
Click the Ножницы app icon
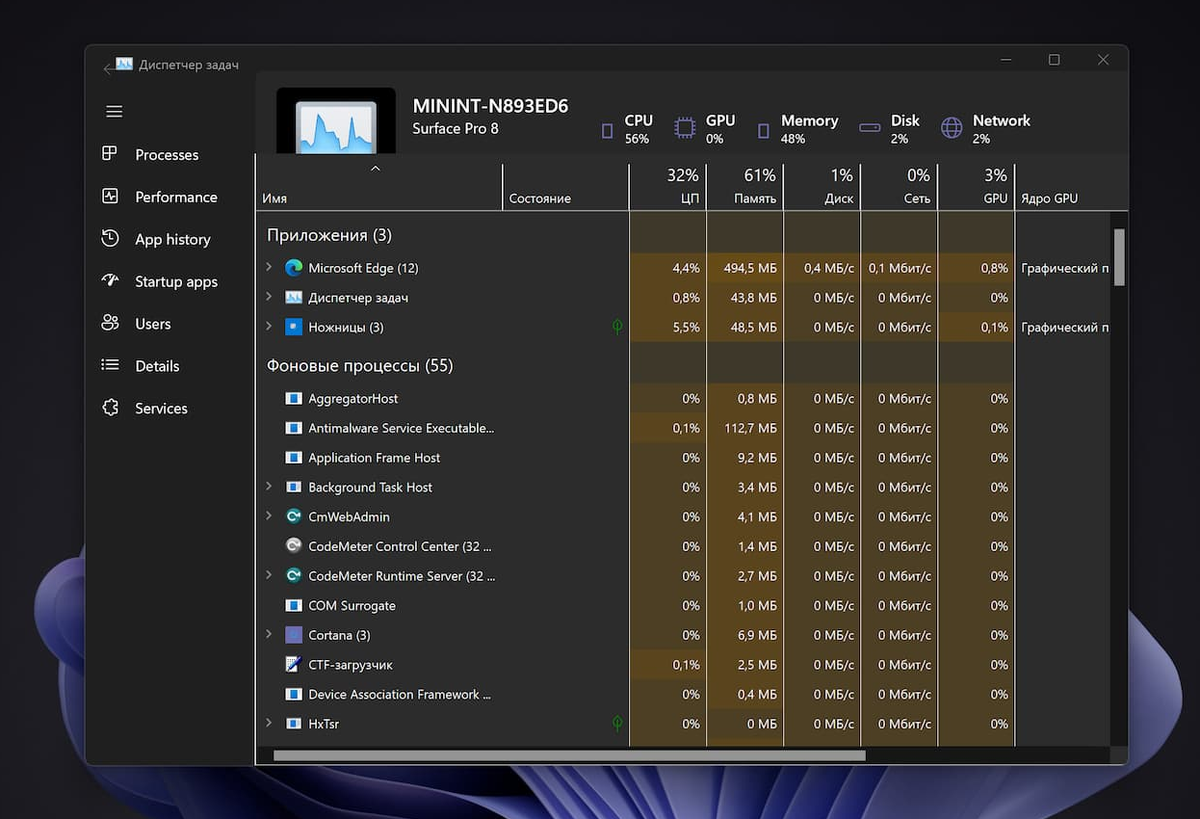coord(293,327)
